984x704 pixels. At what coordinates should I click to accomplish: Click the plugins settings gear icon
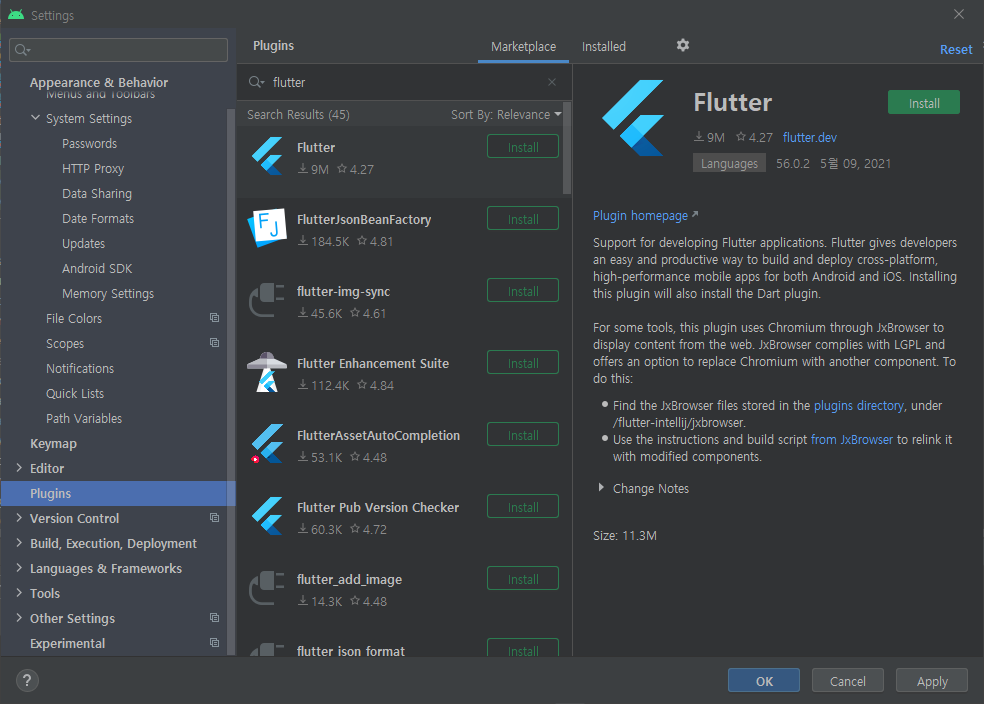[683, 45]
